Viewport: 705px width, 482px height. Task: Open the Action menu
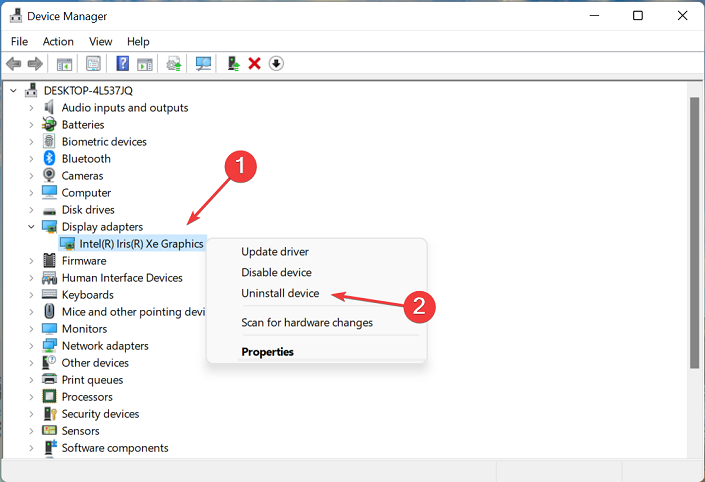pos(58,41)
